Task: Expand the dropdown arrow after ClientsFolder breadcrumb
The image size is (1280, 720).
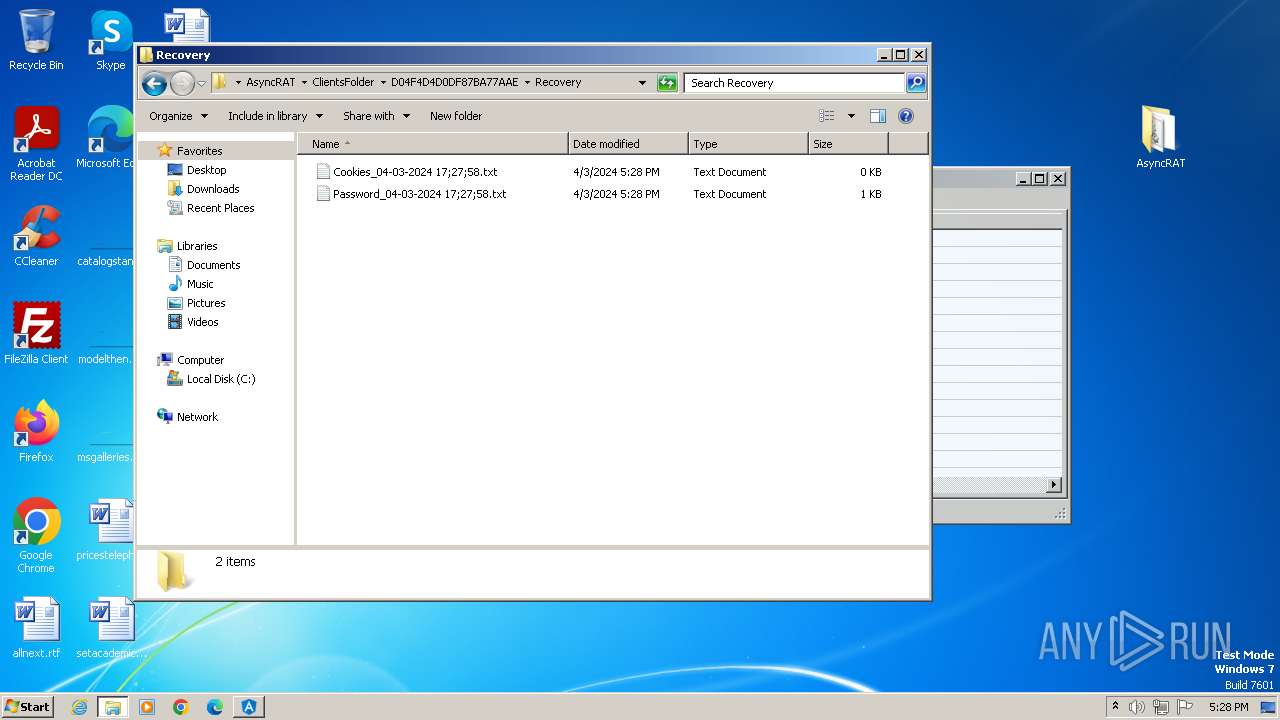Action: 383,83
